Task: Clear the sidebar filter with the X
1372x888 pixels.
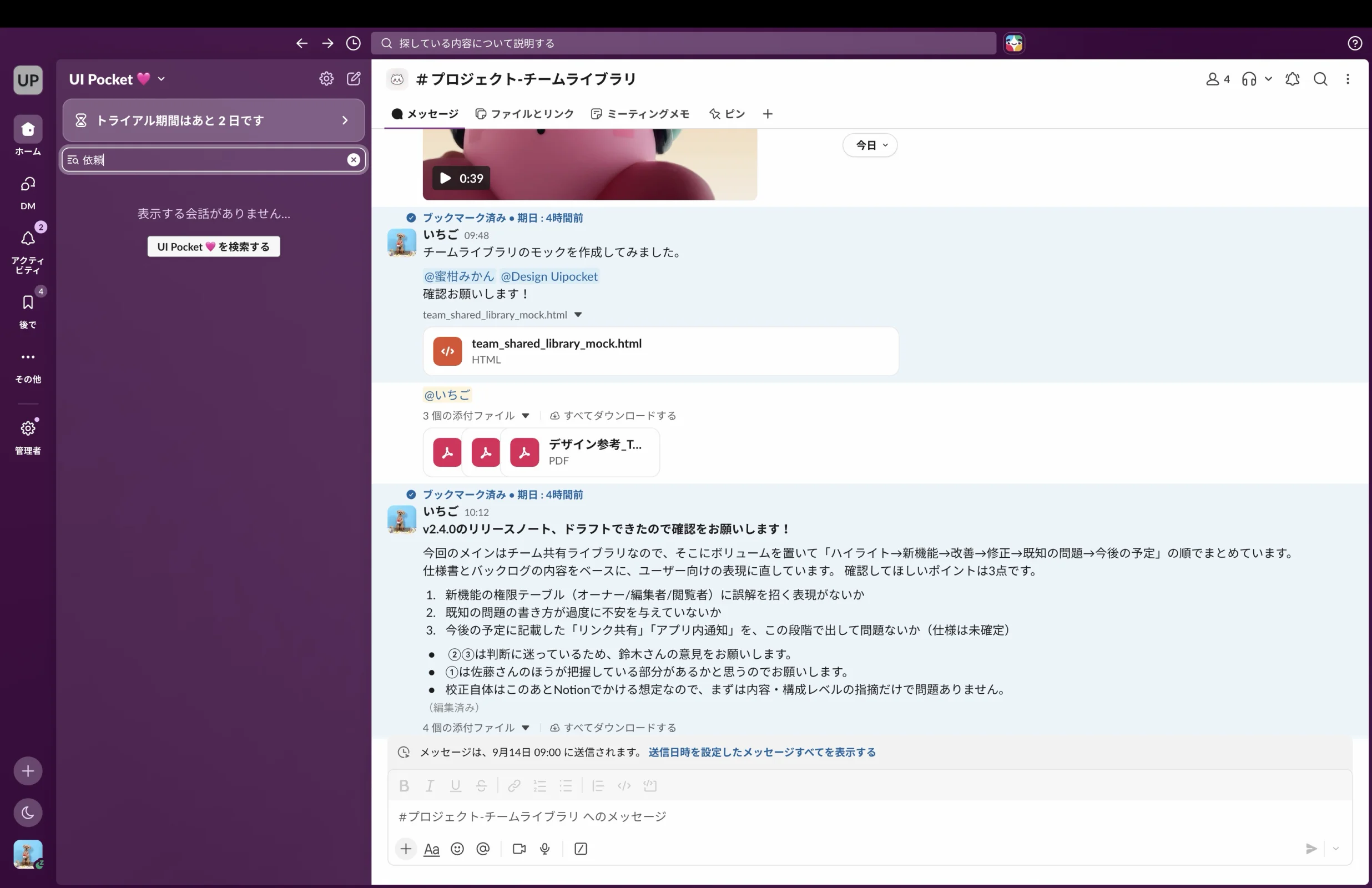Action: tap(354, 160)
